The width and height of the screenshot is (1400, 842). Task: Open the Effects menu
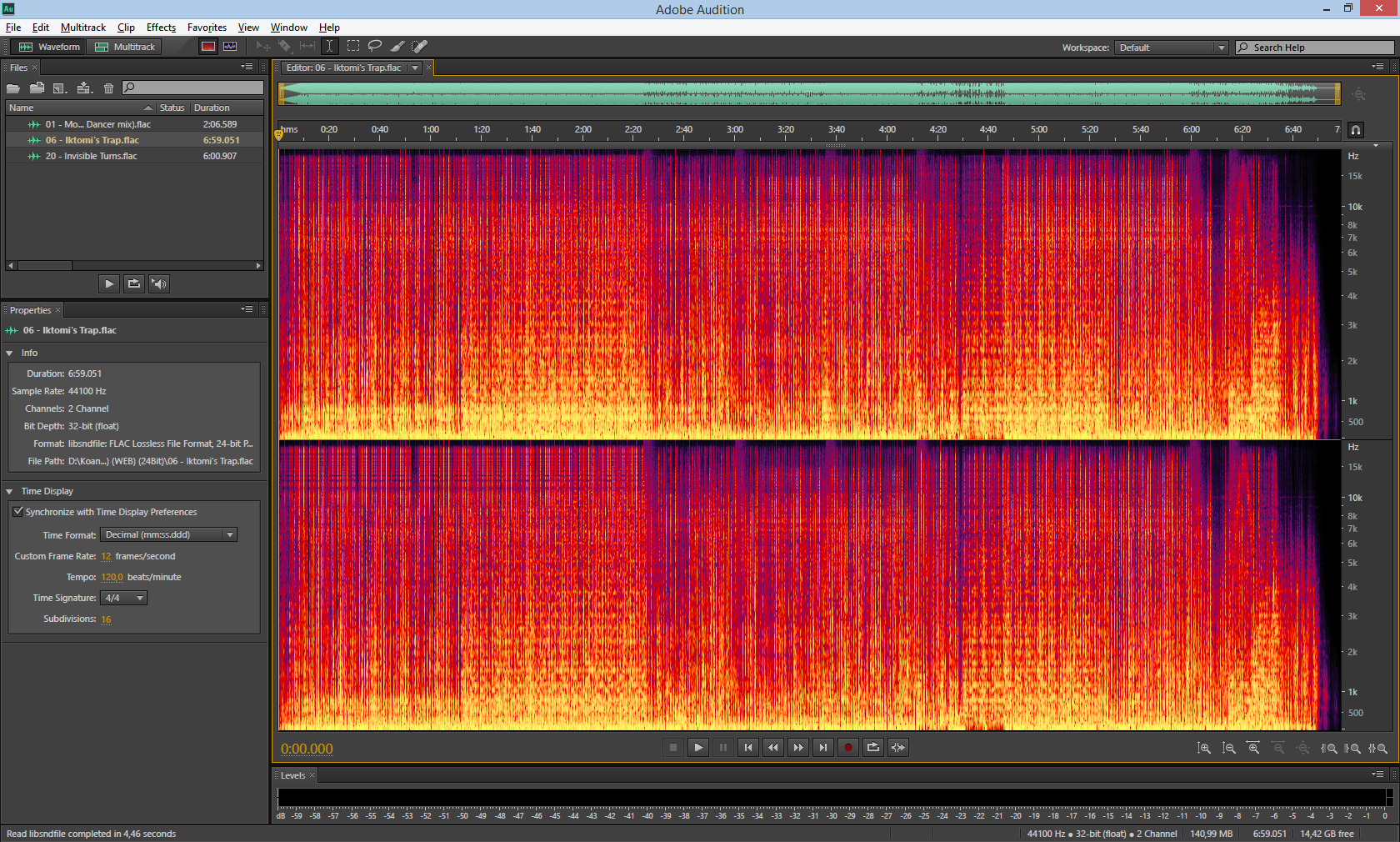(161, 28)
